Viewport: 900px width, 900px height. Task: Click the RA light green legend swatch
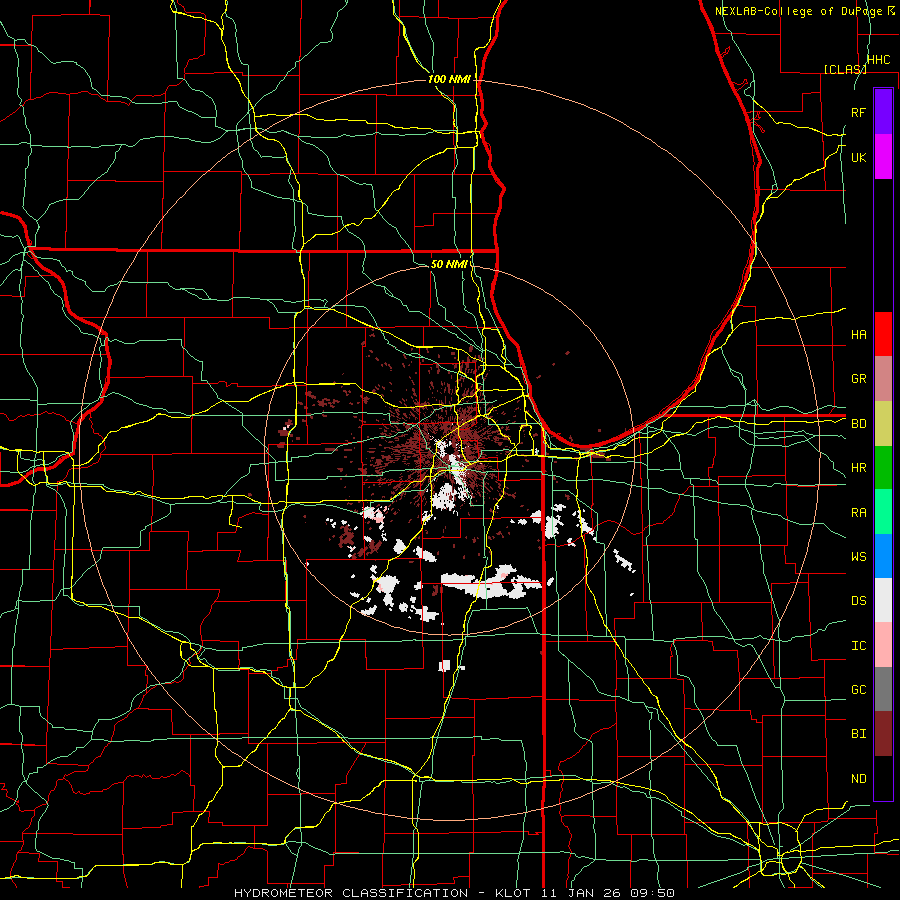[x=883, y=512]
